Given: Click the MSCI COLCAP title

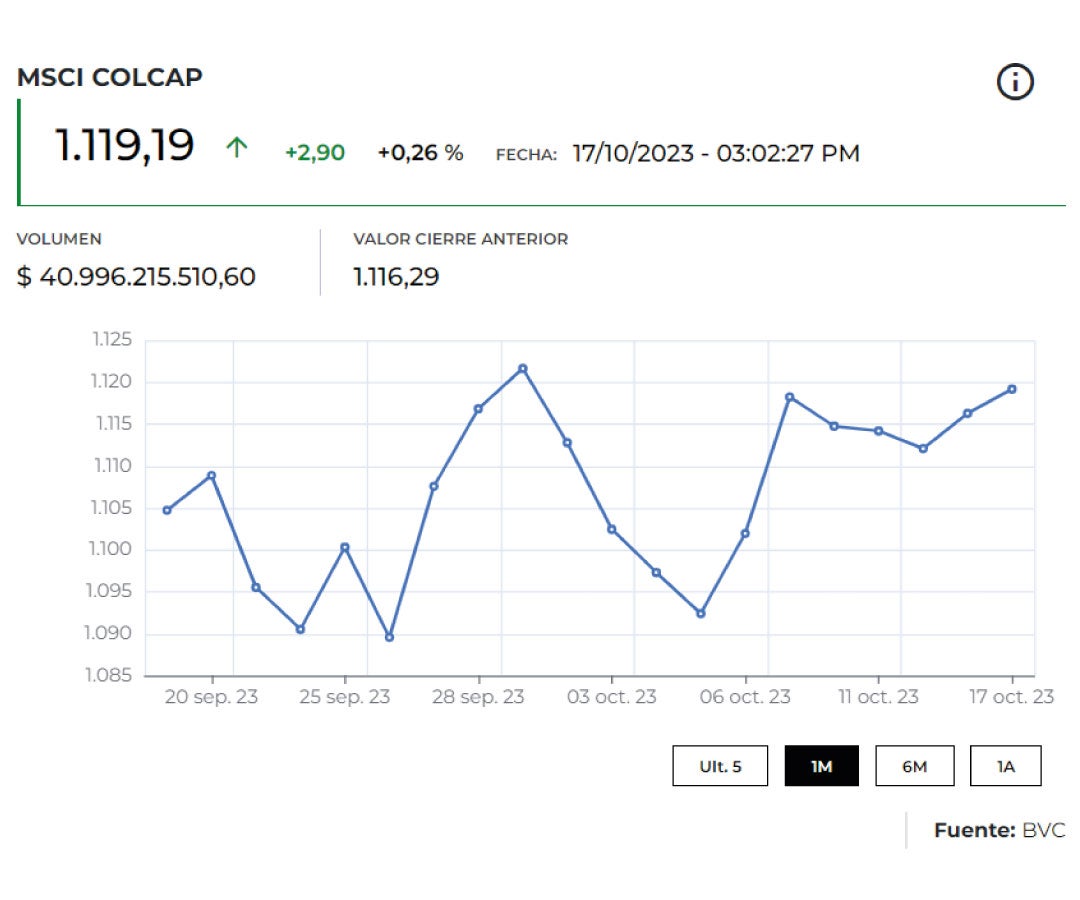Looking at the screenshot, I should [110, 77].
